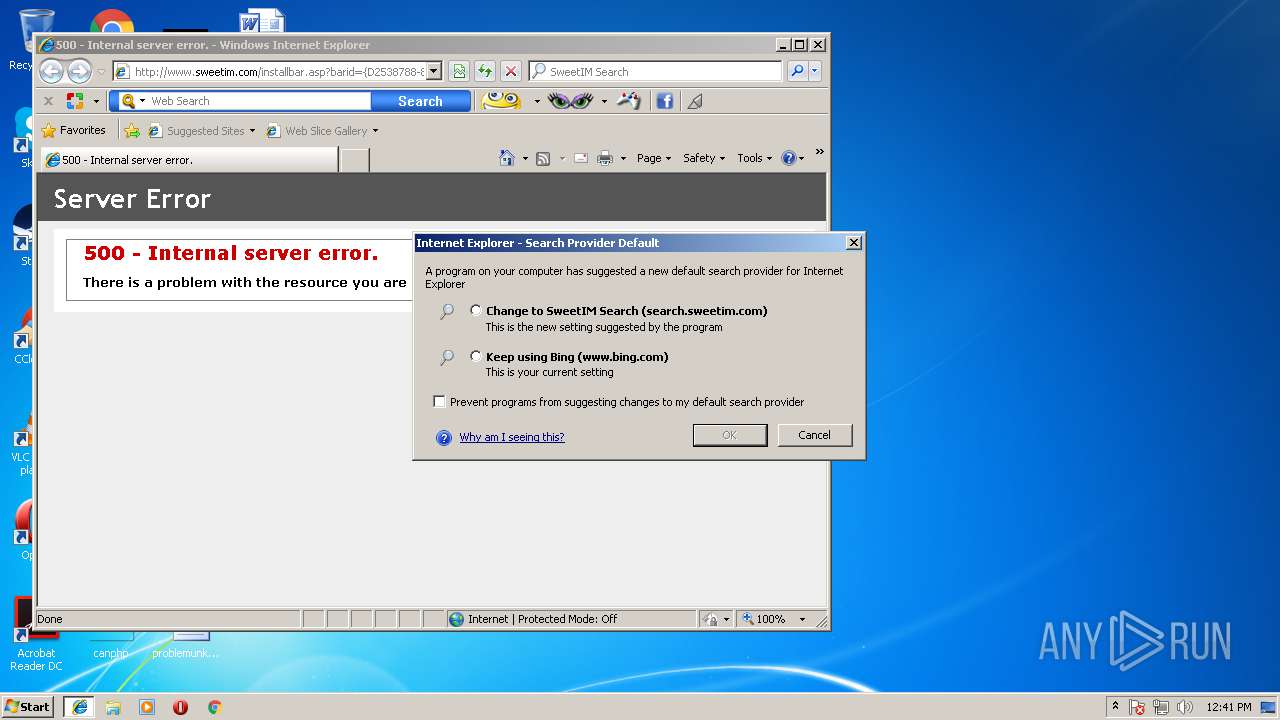Click the Web Search toolbar field
Image resolution: width=1280 pixels, height=720 pixels.
259,101
